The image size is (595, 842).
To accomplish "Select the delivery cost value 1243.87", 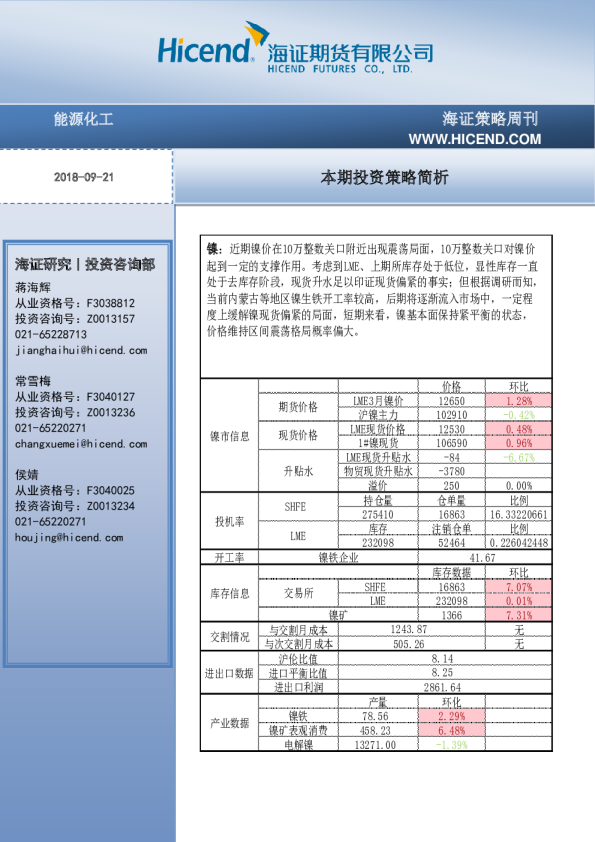I will (409, 629).
